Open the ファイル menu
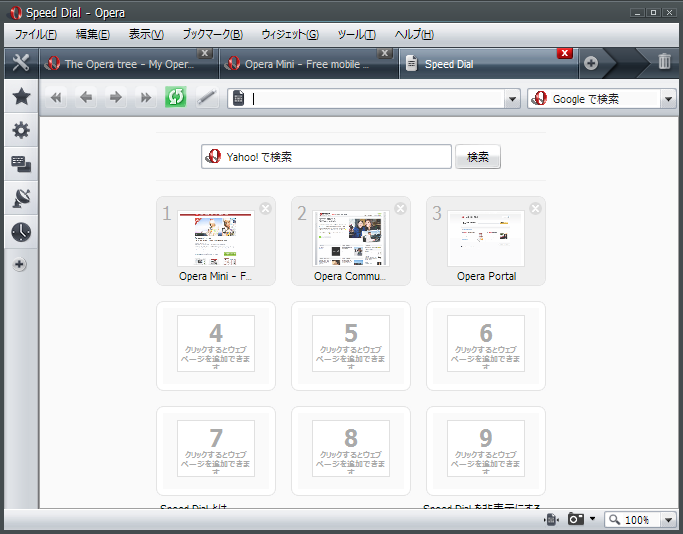This screenshot has width=683, height=534. pos(36,34)
